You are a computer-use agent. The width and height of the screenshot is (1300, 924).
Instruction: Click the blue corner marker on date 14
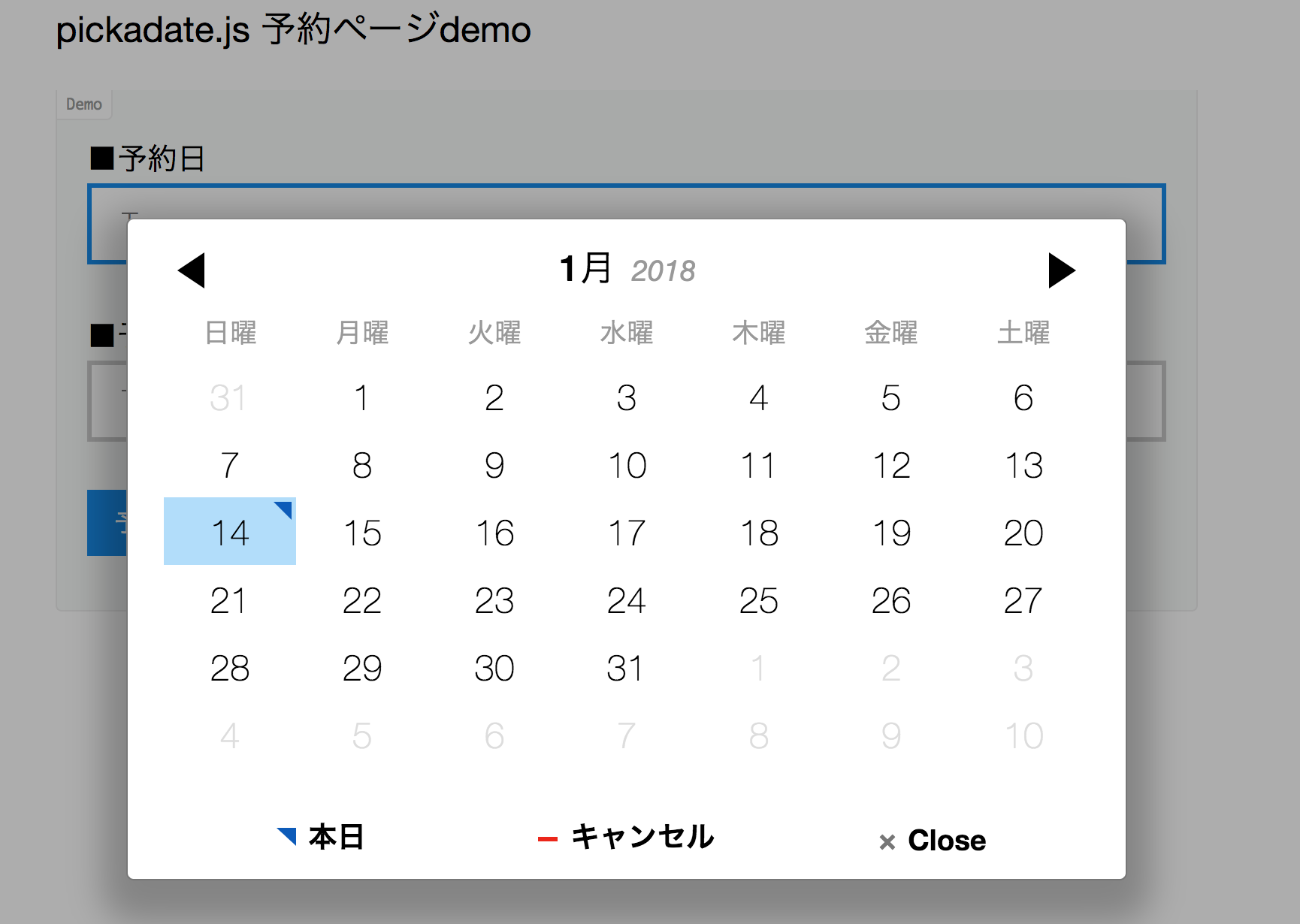tap(285, 509)
